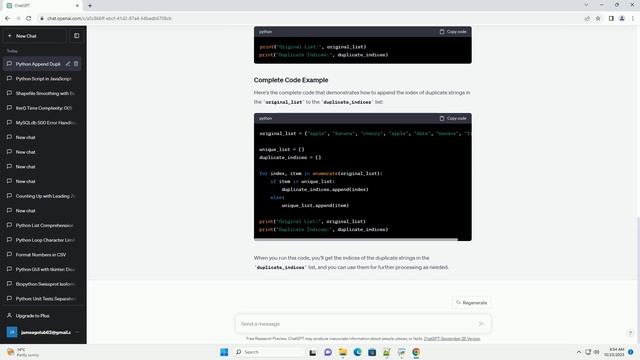
Task: Open the Chrome profile icon
Action: 622,18
